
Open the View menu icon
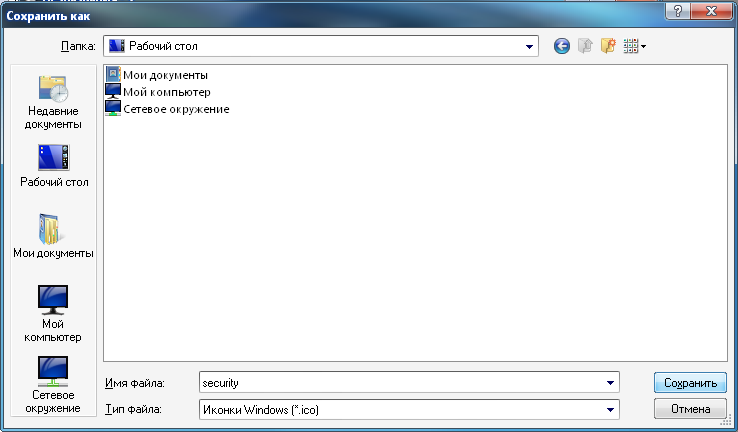[x=634, y=46]
